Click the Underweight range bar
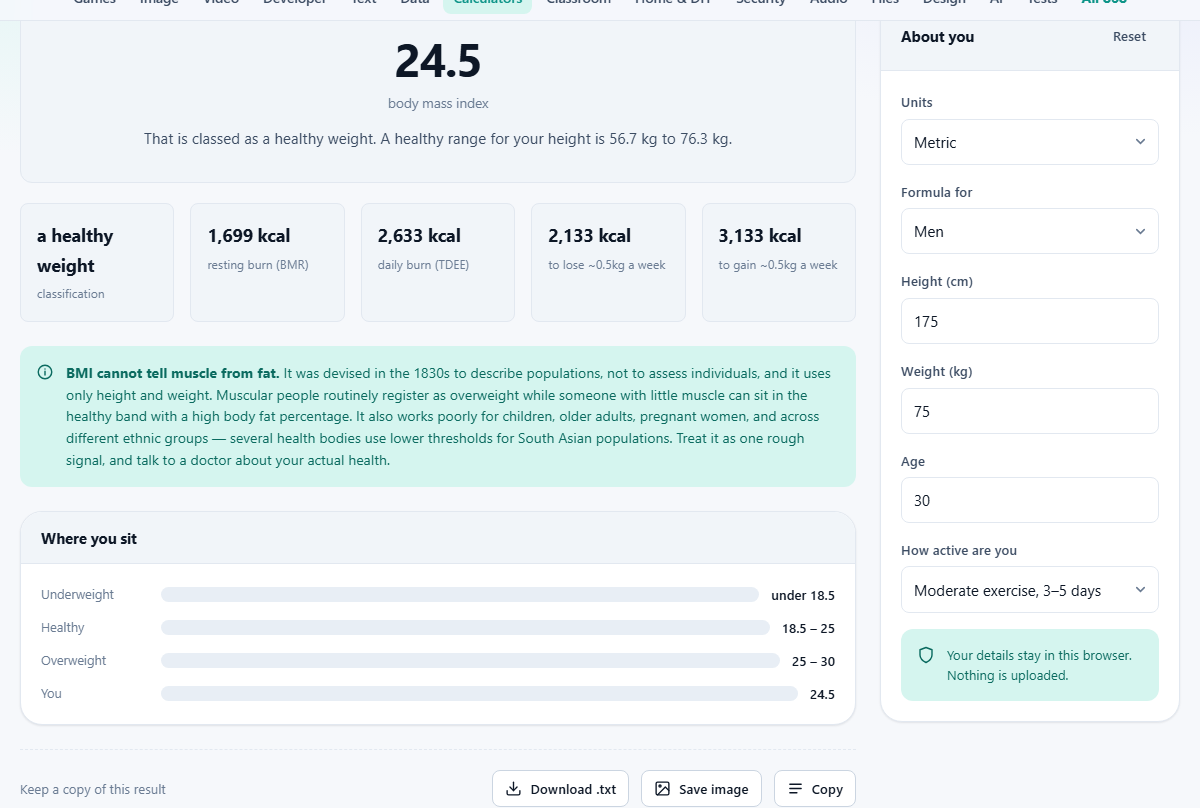 (x=460, y=595)
